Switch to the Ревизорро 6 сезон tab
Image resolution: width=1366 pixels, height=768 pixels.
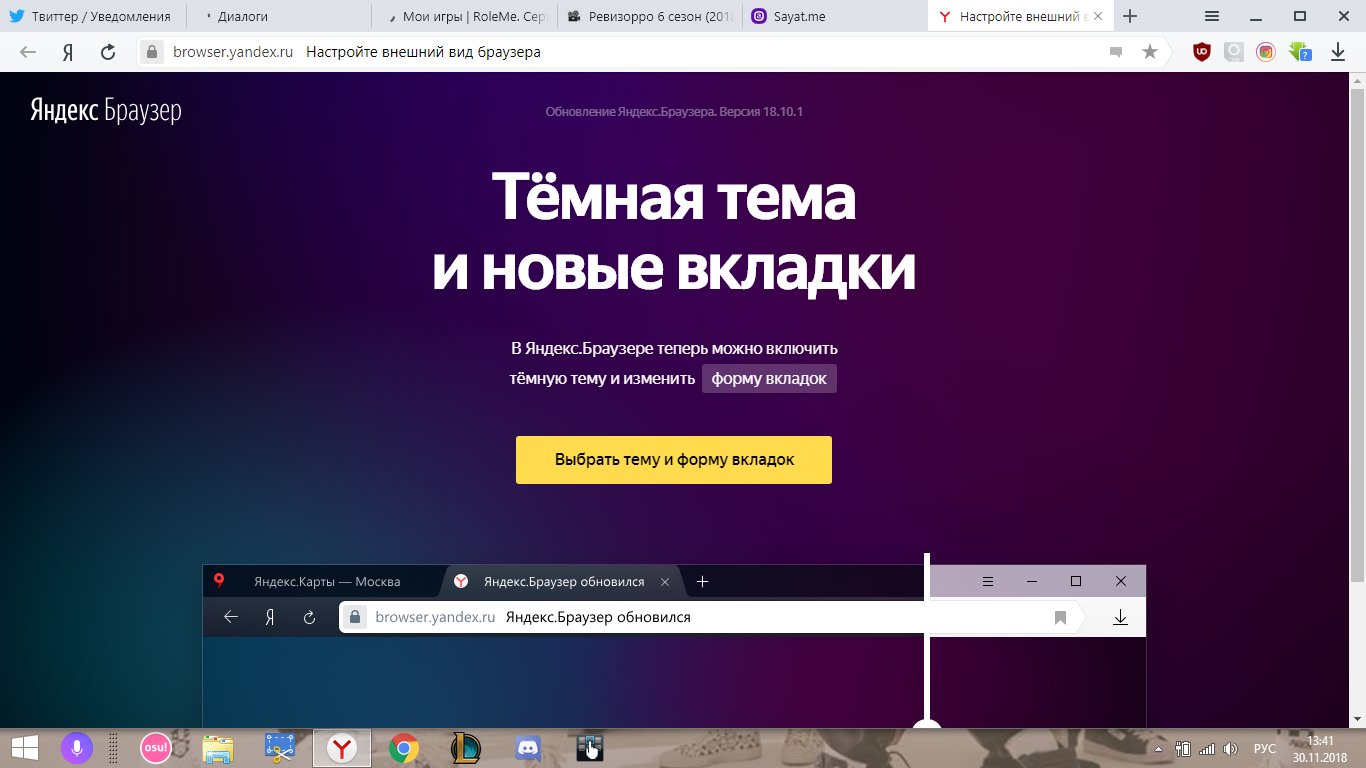coord(649,17)
